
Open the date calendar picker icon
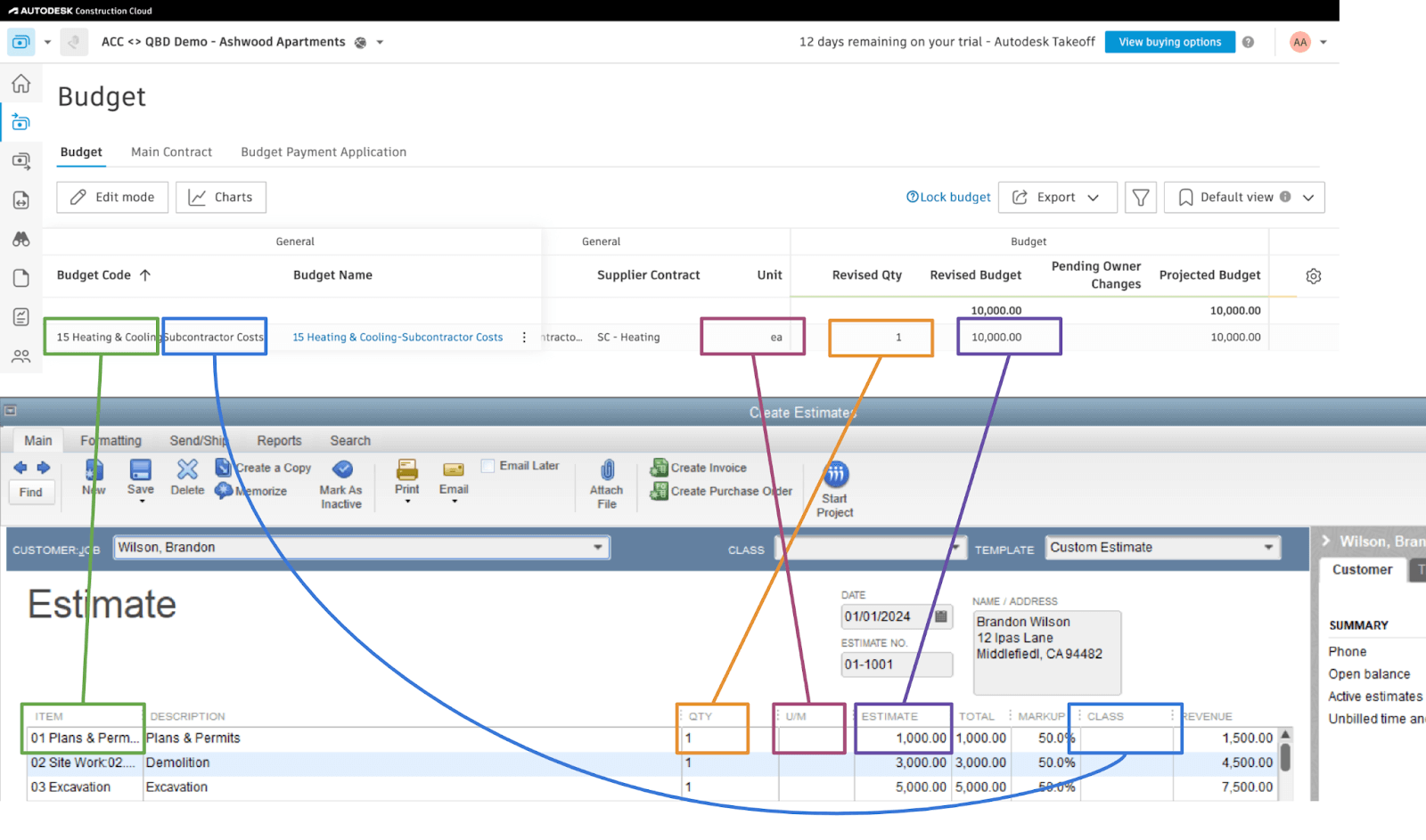coord(941,616)
